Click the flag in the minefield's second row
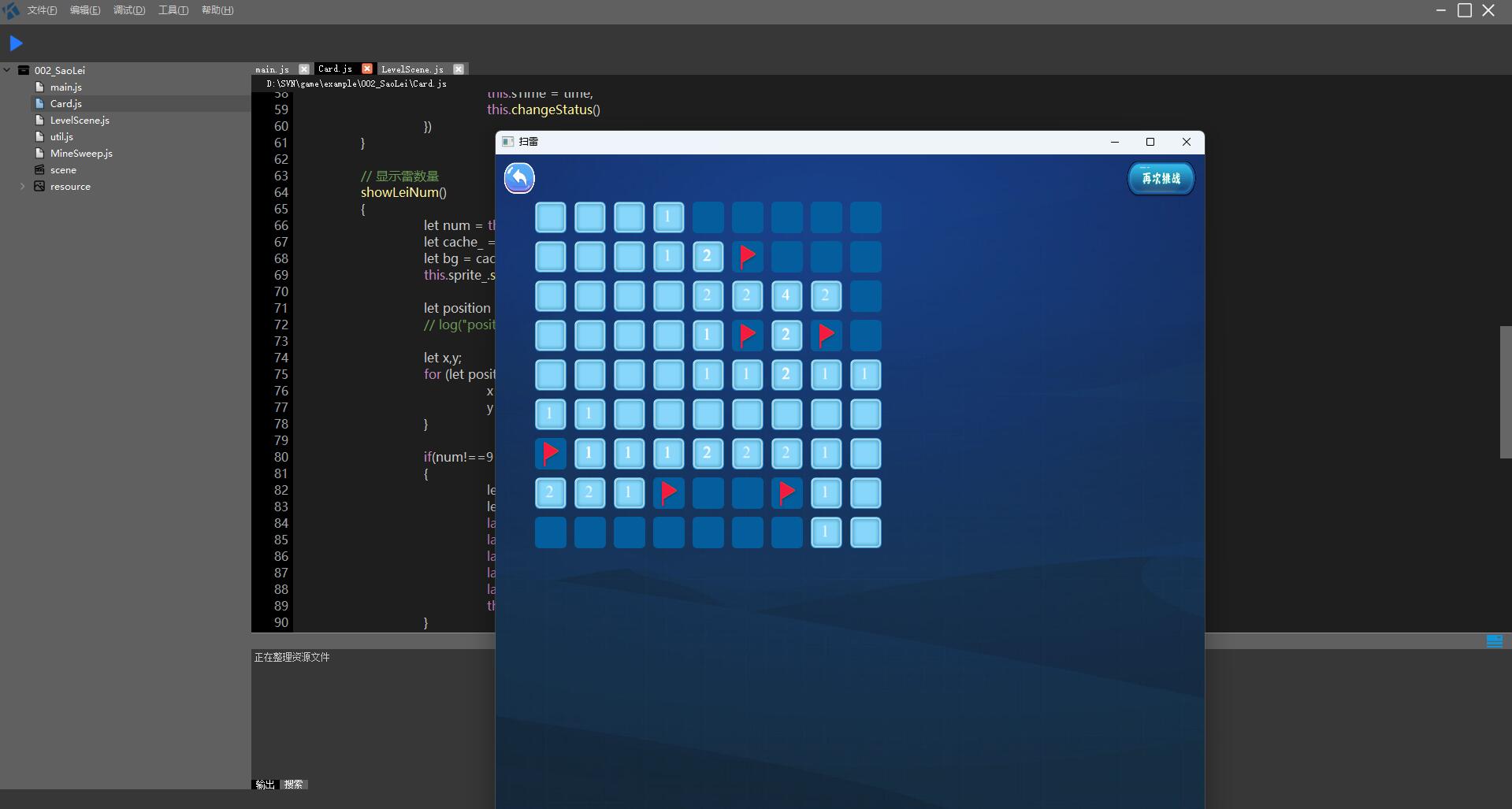The width and height of the screenshot is (1512, 809). coord(747,257)
